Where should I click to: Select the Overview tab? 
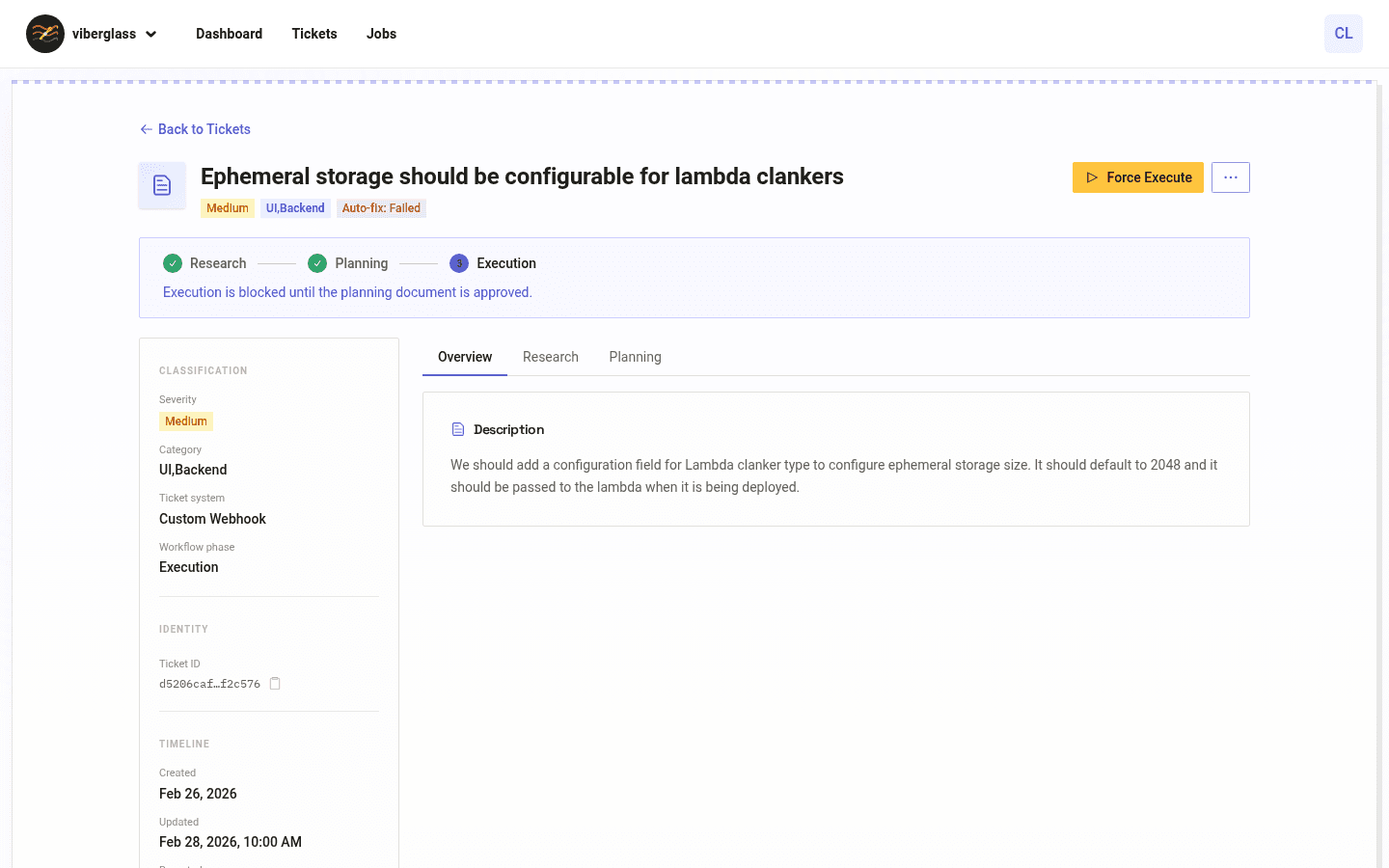tap(465, 357)
